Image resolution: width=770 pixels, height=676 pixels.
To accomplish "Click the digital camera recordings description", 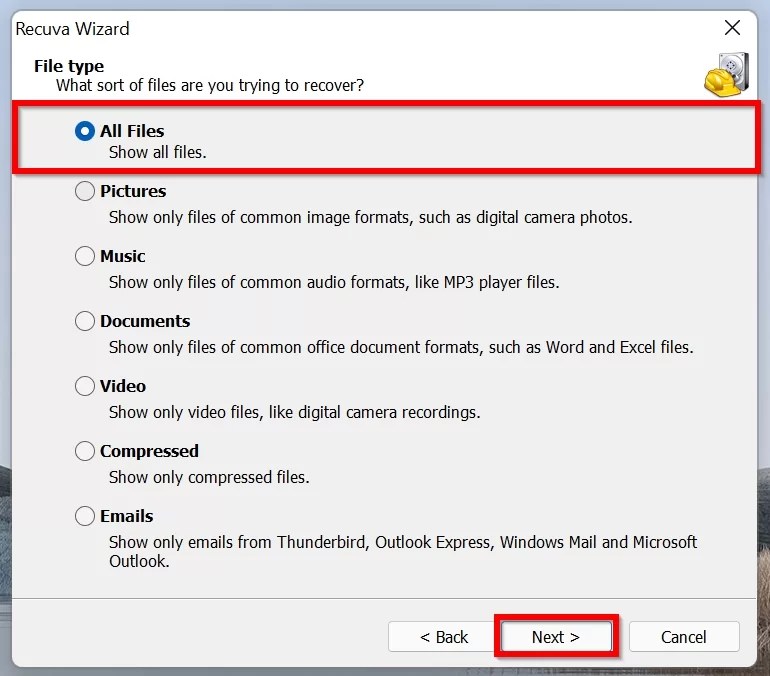I will coord(295,412).
